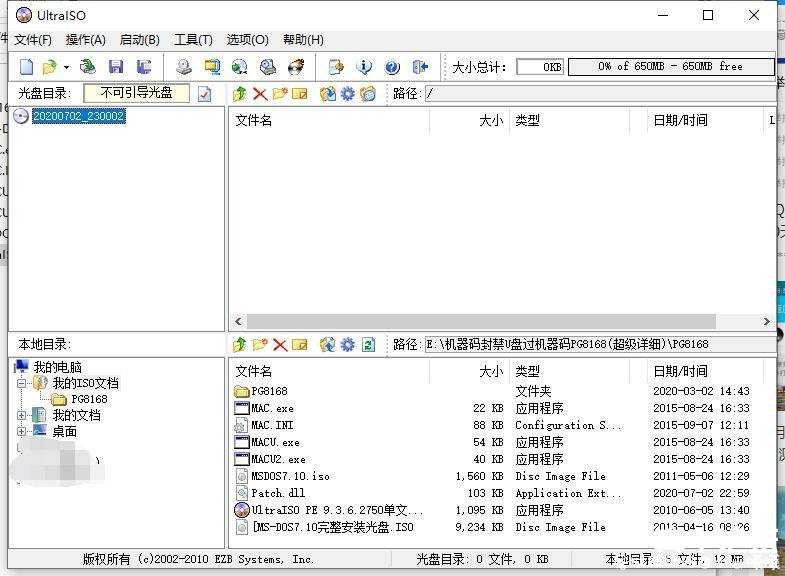Click the Open CD/DVD green-arrow drive icon
The height and width of the screenshot is (576, 785).
tap(88, 66)
